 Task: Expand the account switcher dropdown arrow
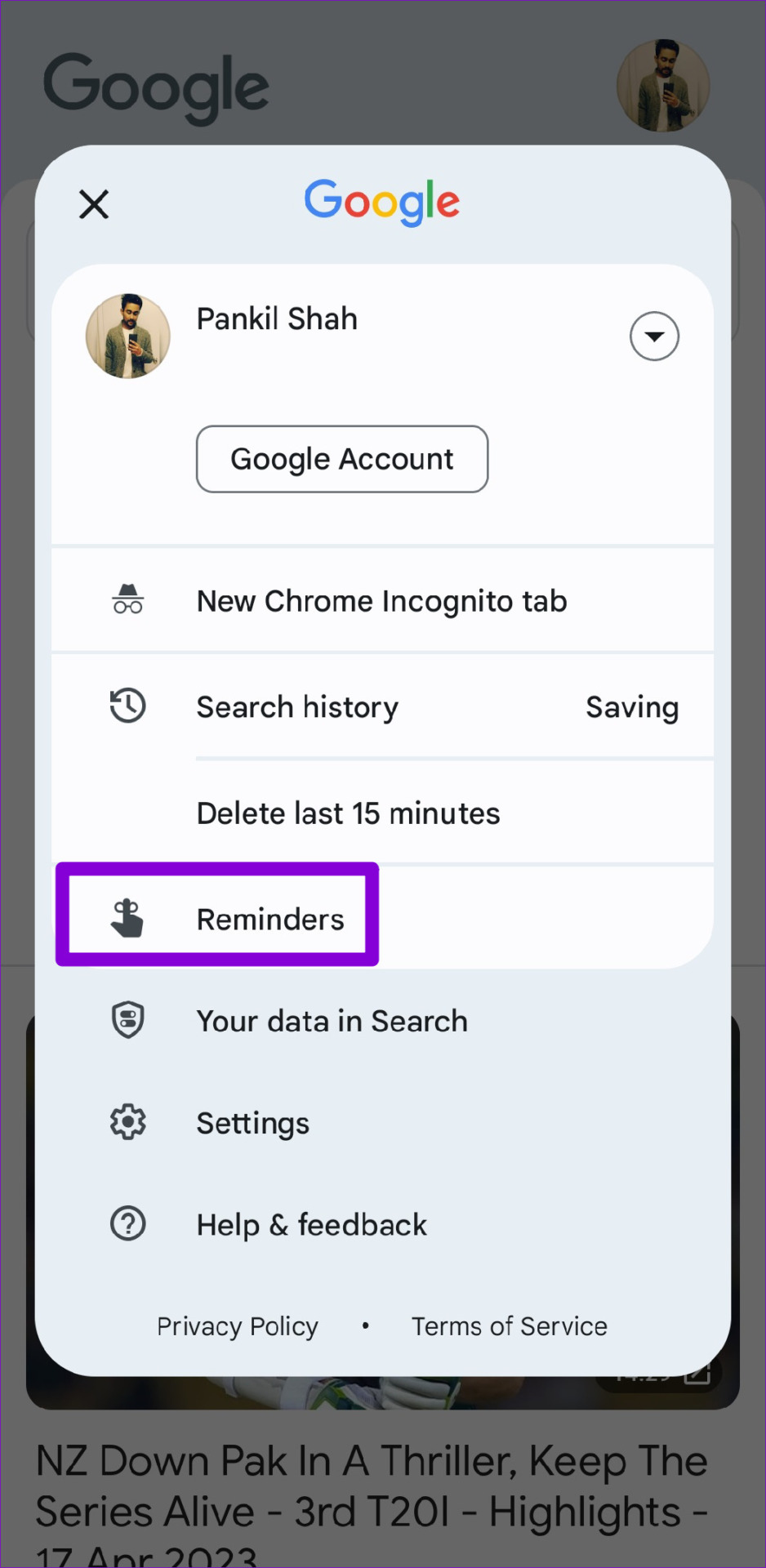pos(654,336)
